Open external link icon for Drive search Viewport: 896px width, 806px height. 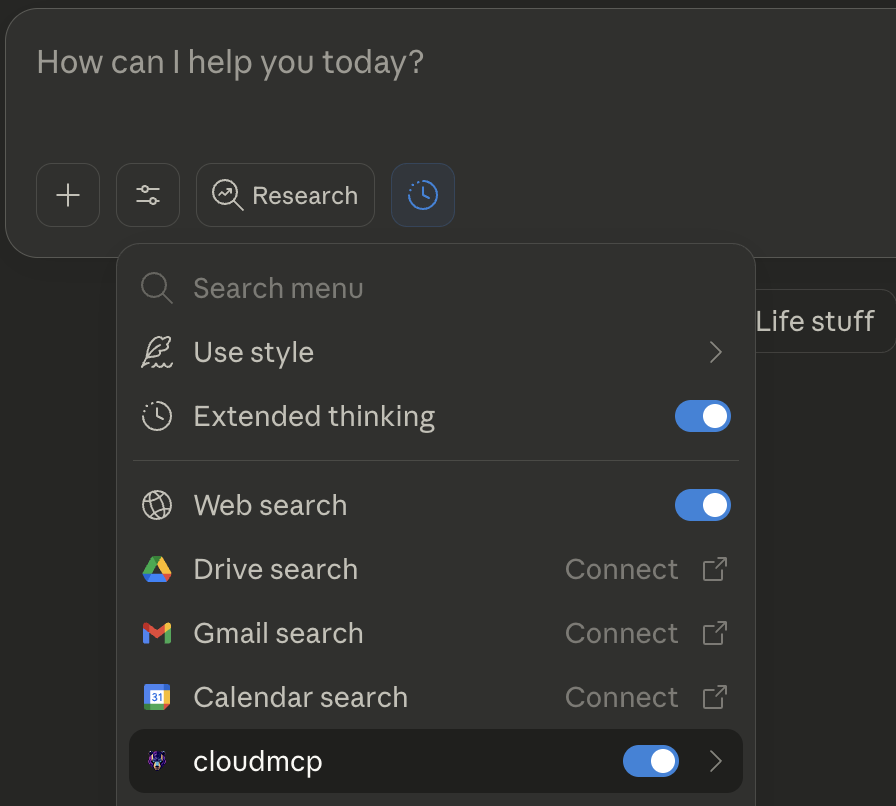[x=715, y=569]
